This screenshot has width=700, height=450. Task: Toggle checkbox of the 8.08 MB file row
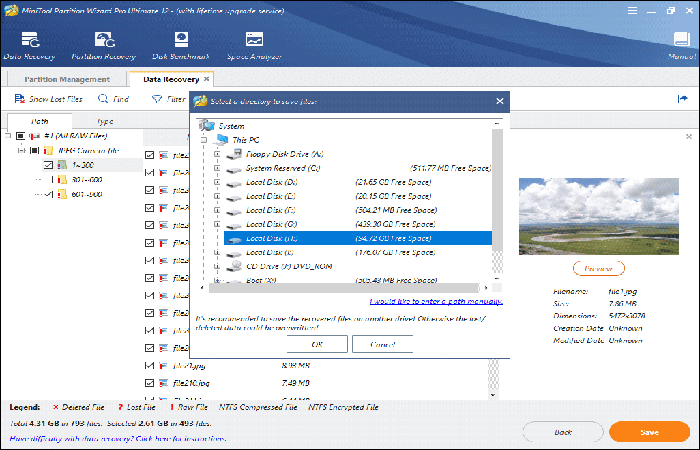(150, 366)
